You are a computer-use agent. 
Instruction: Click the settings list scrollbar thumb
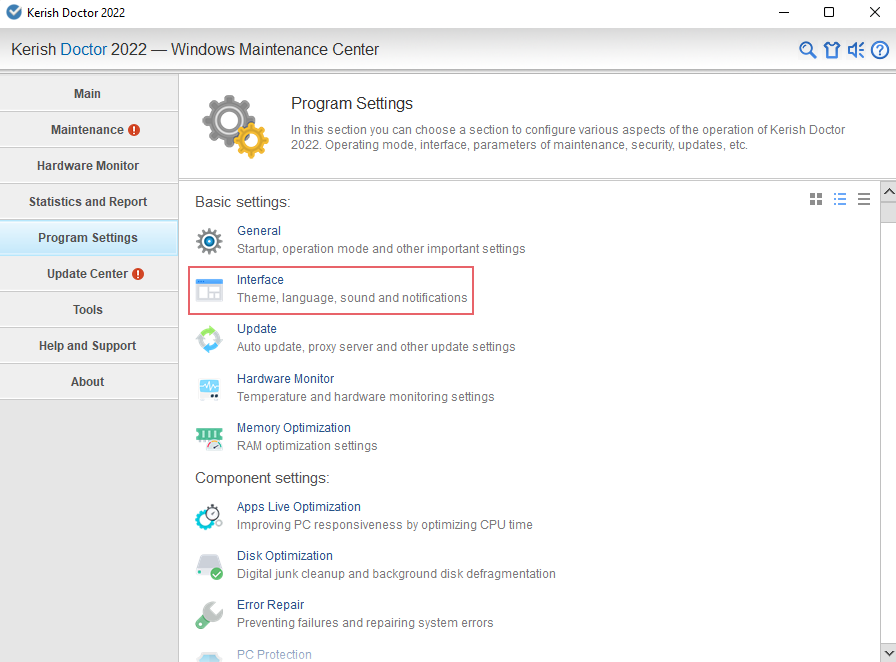(889, 212)
